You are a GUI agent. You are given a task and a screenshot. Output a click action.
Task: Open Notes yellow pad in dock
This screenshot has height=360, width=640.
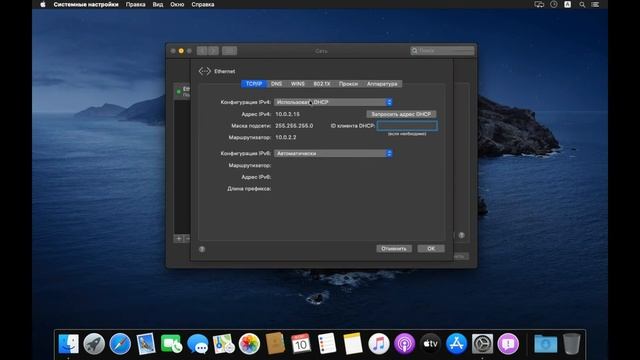[353, 344]
